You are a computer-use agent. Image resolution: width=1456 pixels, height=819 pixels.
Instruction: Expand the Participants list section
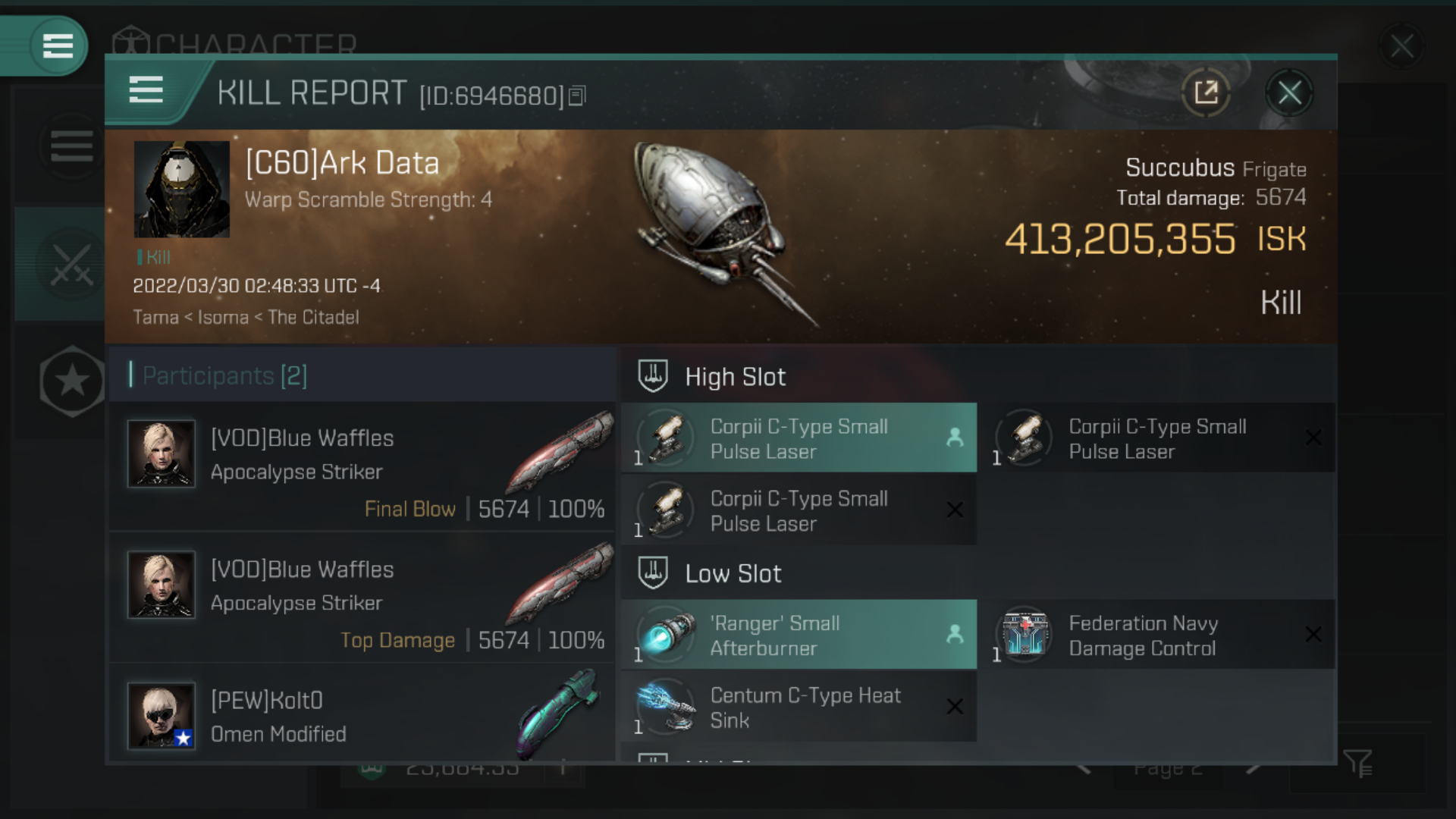click(225, 375)
